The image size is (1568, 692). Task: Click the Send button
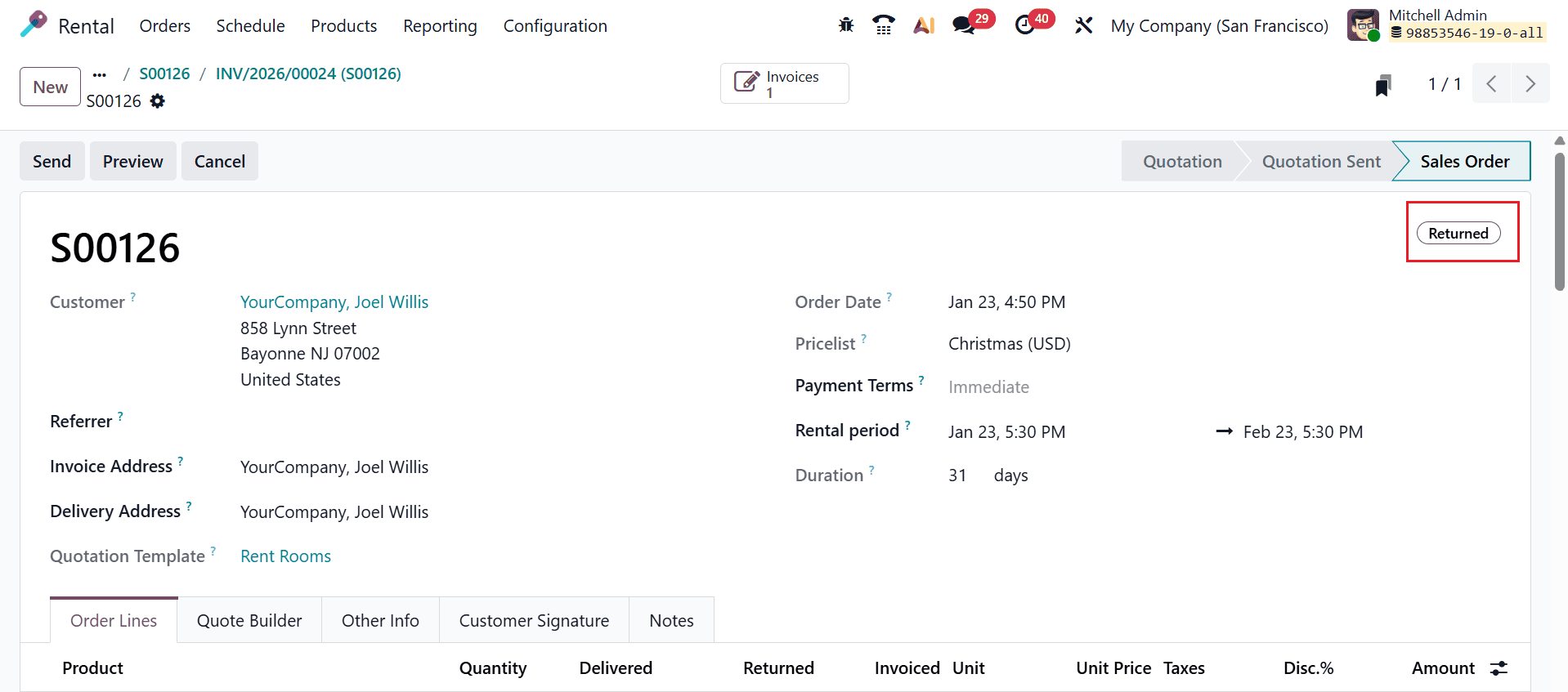(x=52, y=161)
